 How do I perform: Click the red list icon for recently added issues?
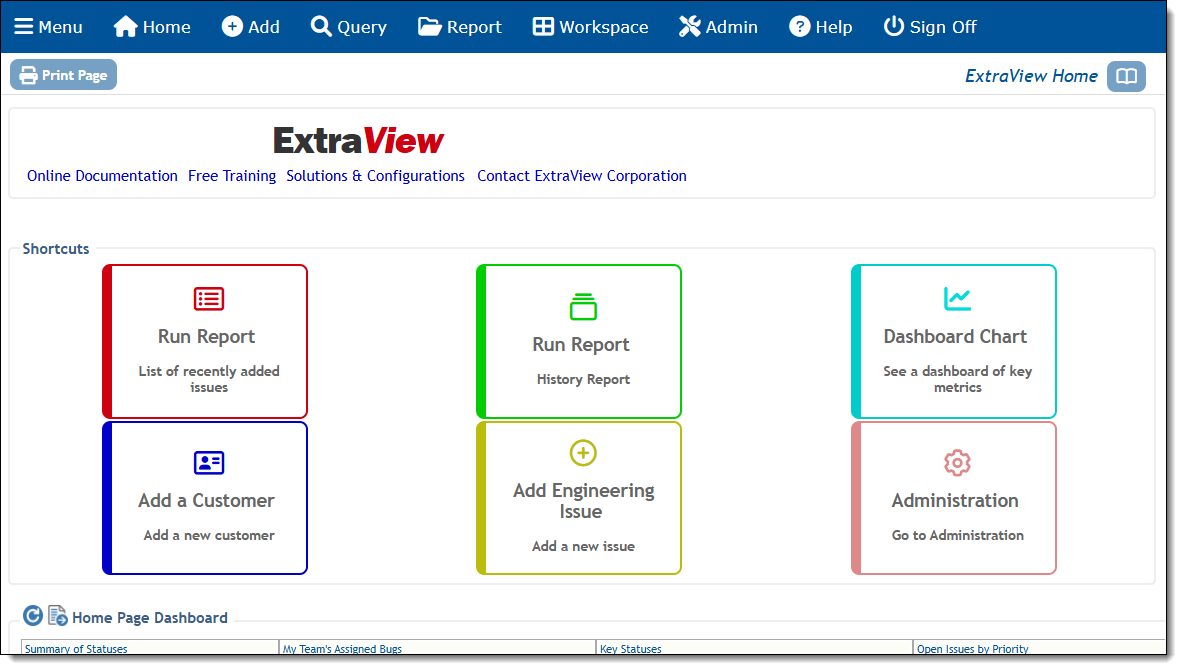click(x=208, y=299)
